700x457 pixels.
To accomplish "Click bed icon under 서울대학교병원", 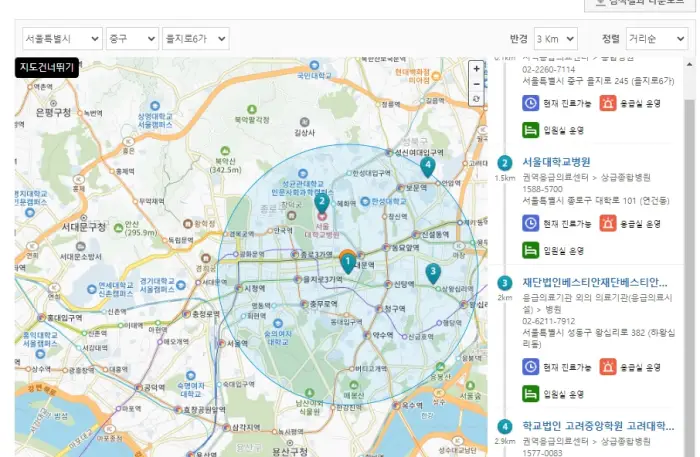I will pyautogui.click(x=530, y=250).
